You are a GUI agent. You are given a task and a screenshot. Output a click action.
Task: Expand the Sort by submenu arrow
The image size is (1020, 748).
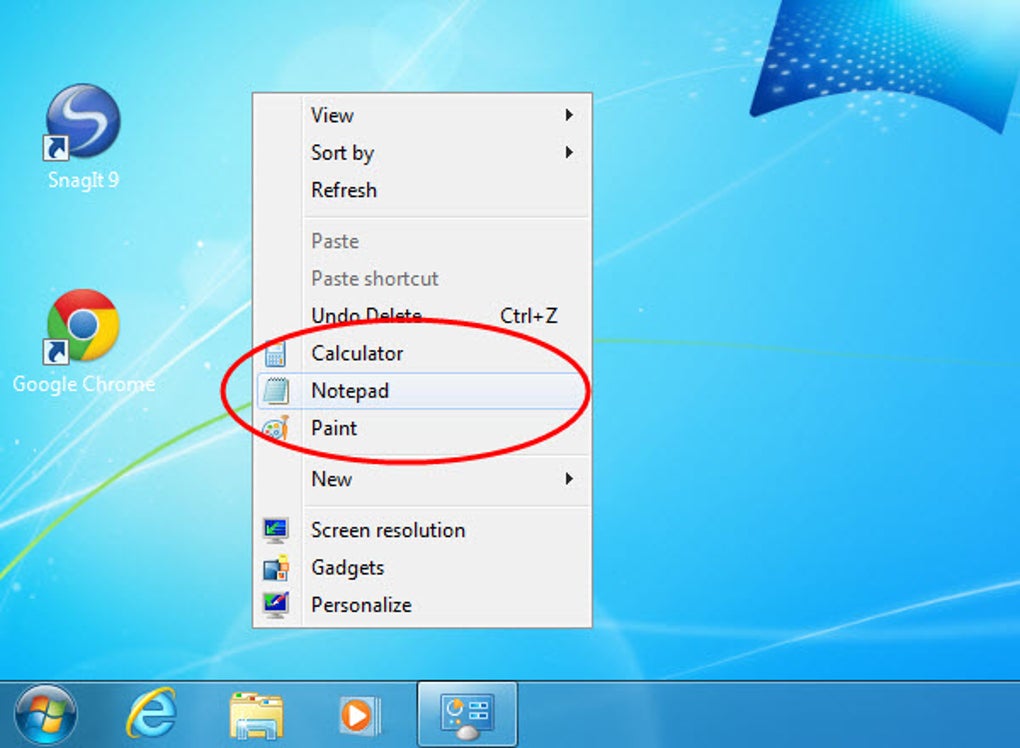pyautogui.click(x=569, y=152)
